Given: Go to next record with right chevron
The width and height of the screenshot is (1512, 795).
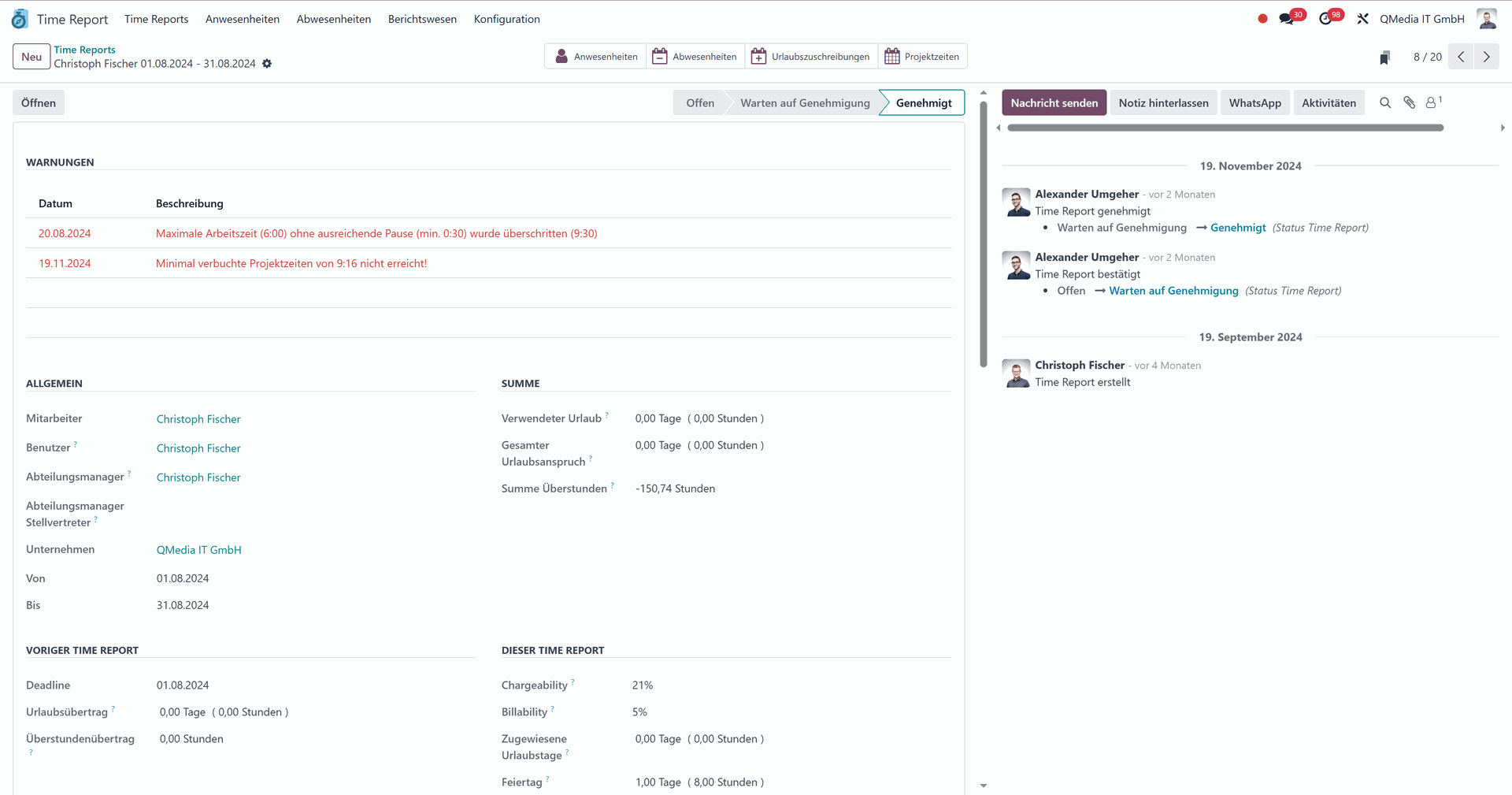Looking at the screenshot, I should [x=1486, y=57].
